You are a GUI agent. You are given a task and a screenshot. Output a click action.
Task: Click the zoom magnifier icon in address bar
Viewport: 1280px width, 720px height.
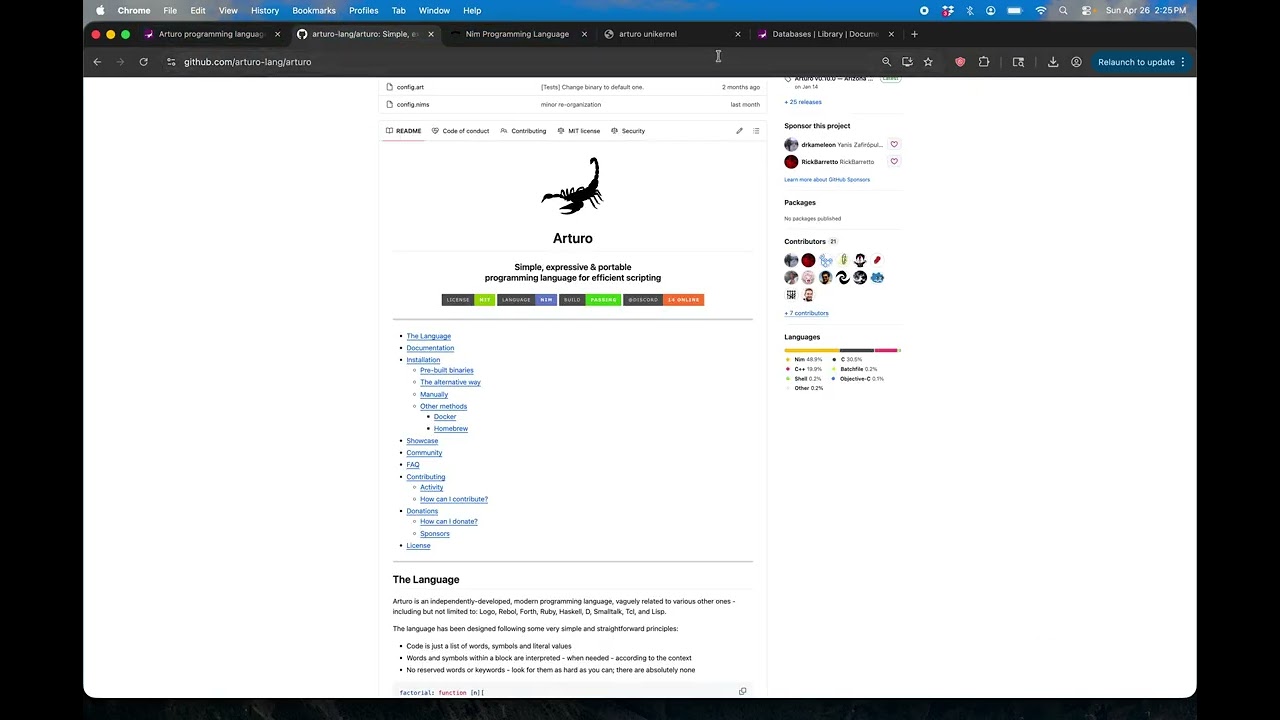coord(886,62)
